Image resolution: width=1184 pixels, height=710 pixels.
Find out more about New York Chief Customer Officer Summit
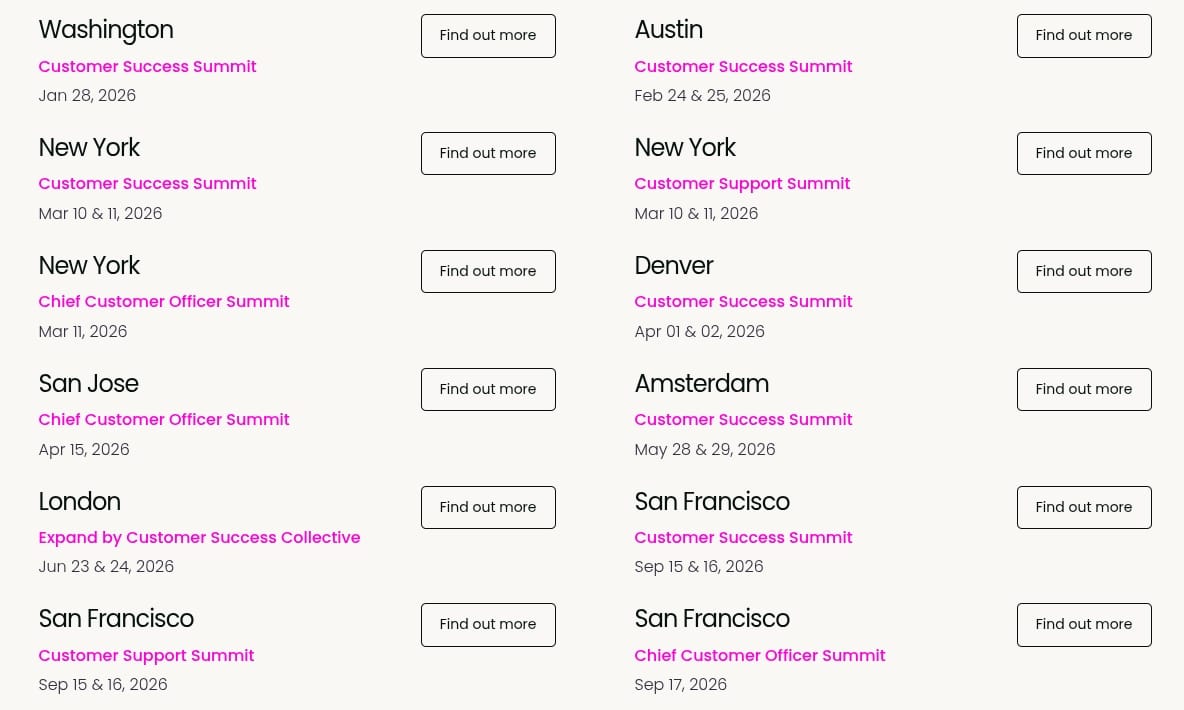[488, 272]
